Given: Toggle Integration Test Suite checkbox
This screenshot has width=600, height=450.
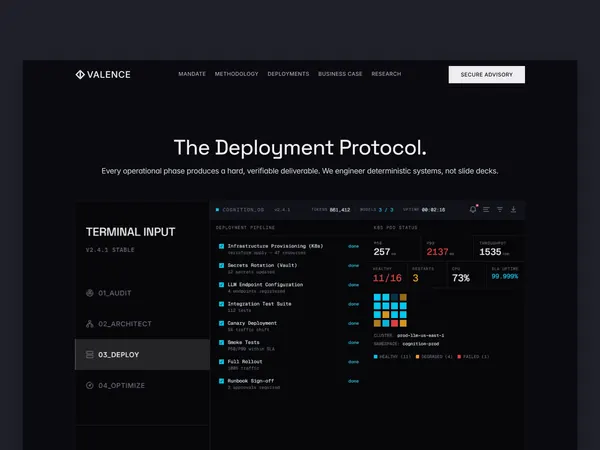Looking at the screenshot, I should [x=221, y=304].
